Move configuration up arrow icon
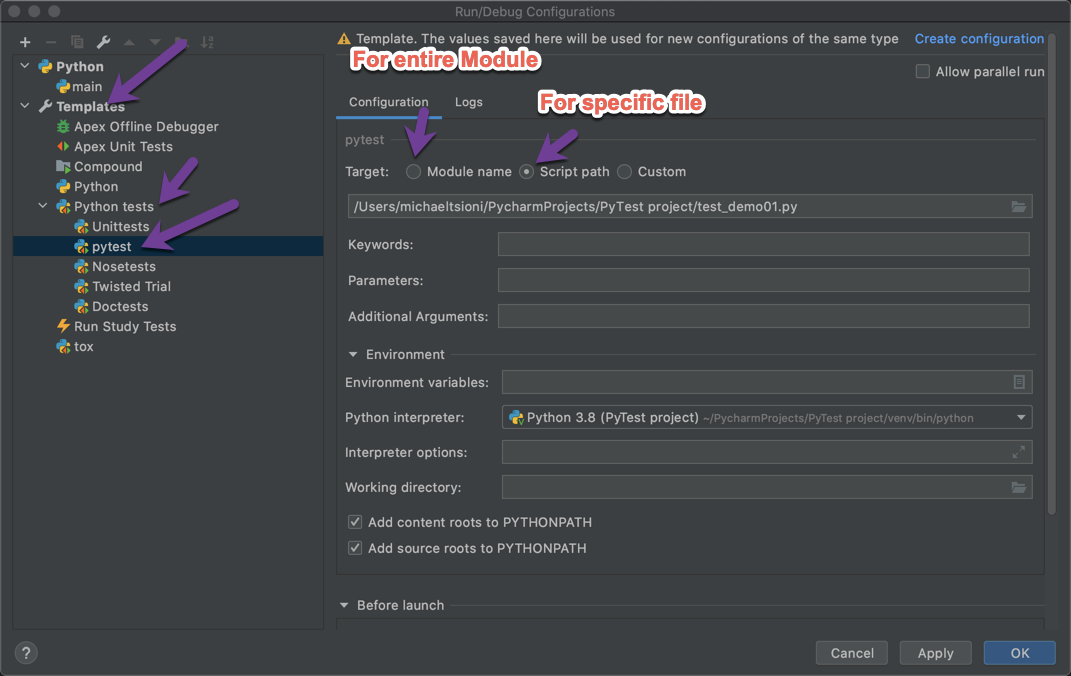The image size is (1071, 676). [129, 42]
